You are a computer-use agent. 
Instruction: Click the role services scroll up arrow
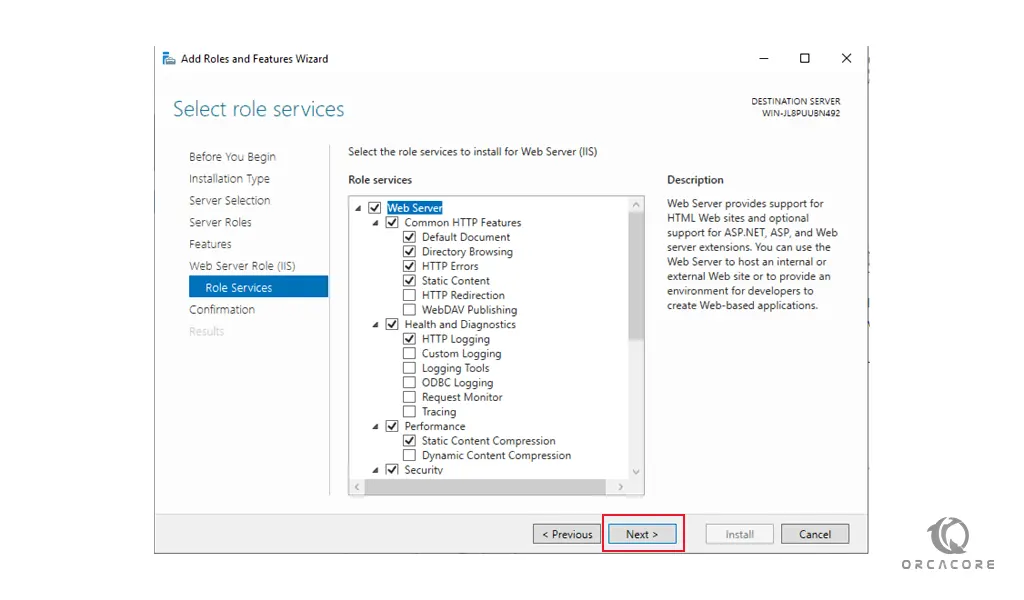(636, 205)
